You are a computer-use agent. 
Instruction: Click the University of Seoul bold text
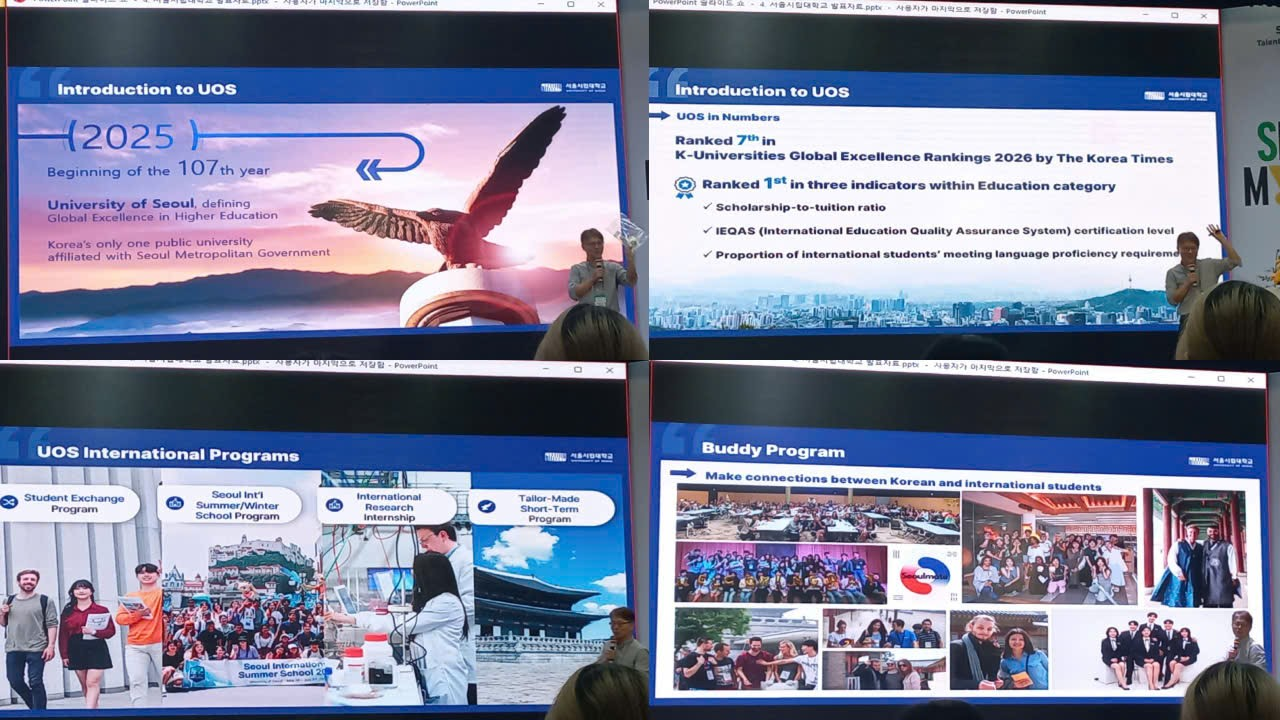tap(121, 204)
